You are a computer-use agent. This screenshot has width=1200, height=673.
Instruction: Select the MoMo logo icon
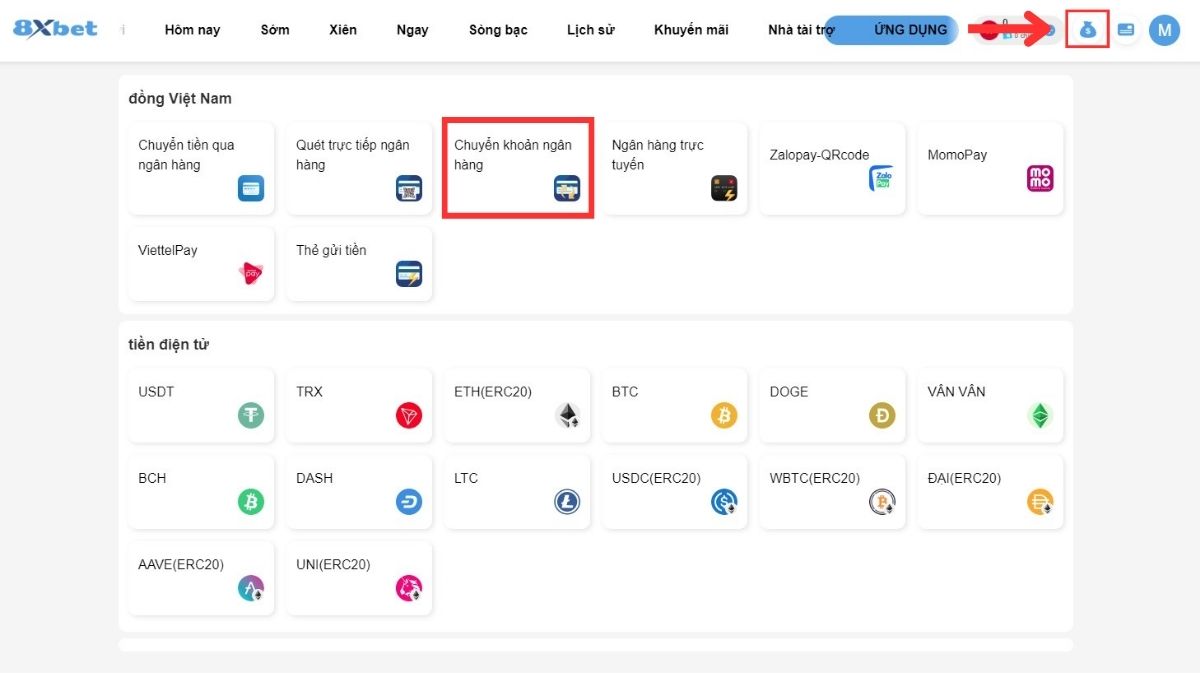(x=1040, y=178)
